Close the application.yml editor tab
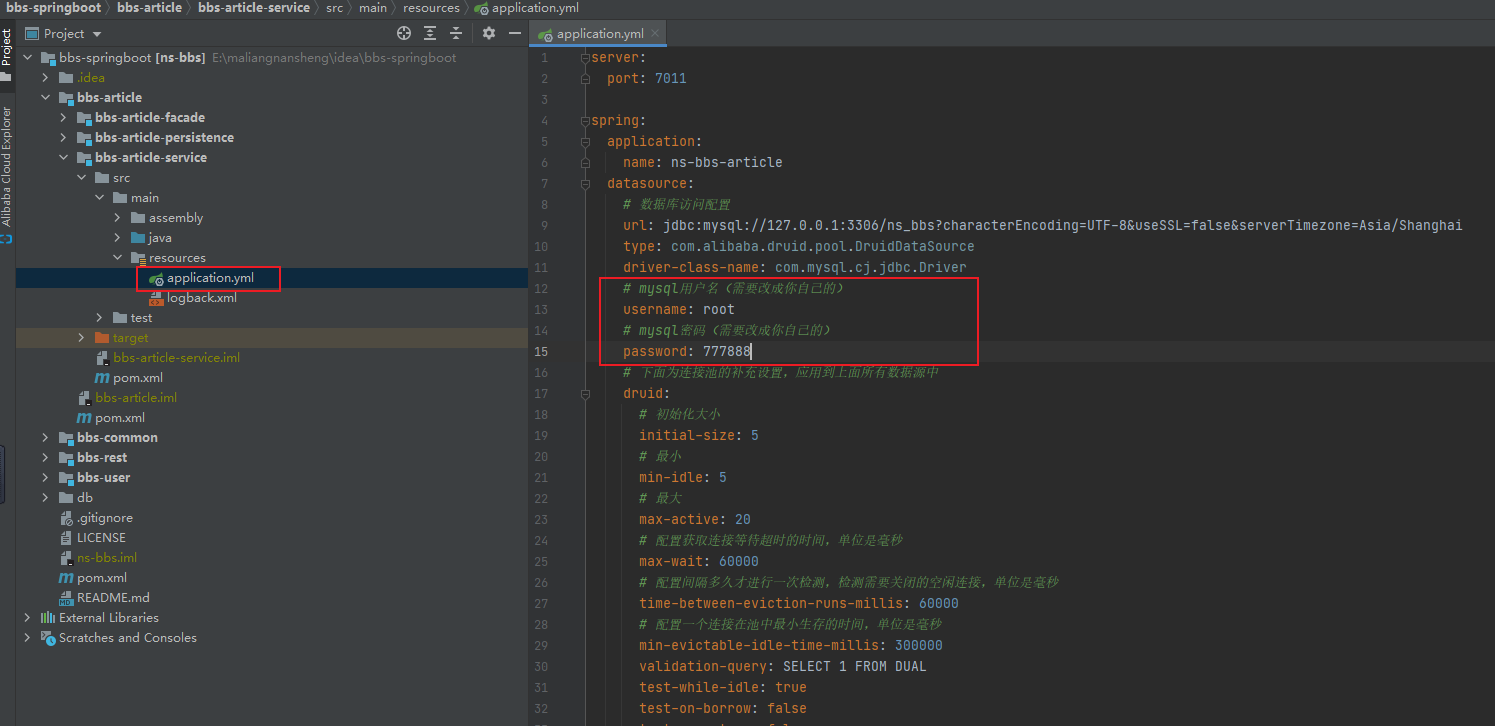Viewport: 1495px width, 726px height. [656, 33]
